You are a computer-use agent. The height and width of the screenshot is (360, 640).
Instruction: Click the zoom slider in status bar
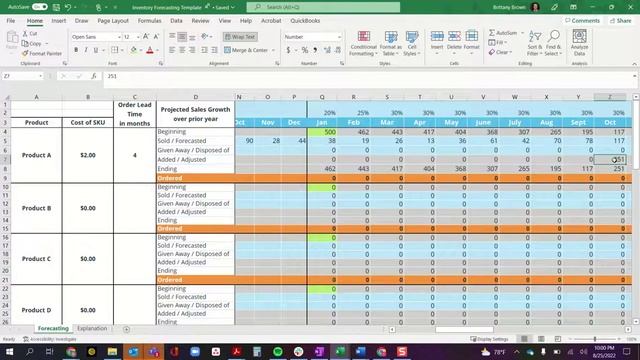point(595,339)
